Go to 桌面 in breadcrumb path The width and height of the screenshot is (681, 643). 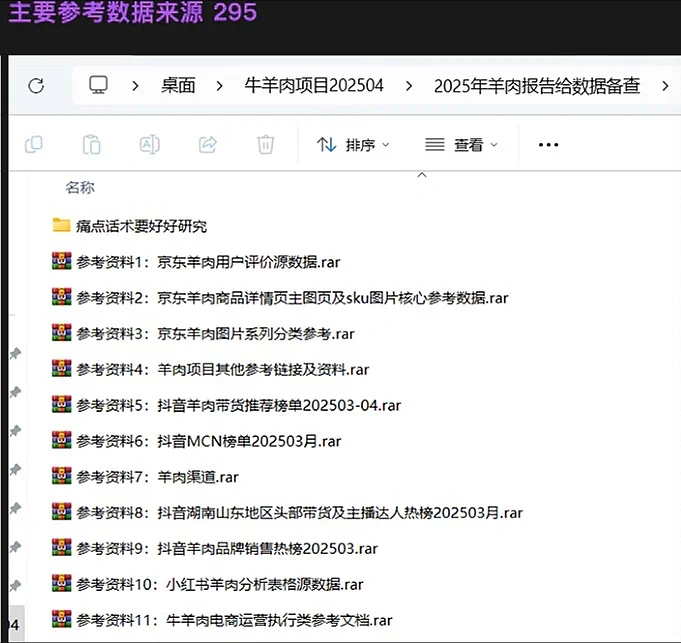(178, 86)
